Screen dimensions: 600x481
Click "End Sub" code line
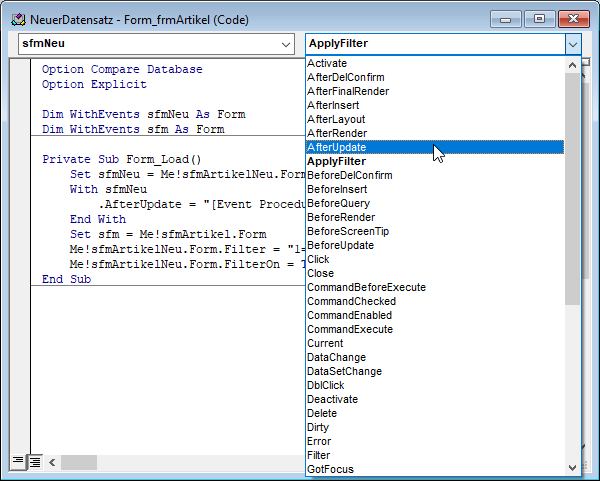click(66, 279)
